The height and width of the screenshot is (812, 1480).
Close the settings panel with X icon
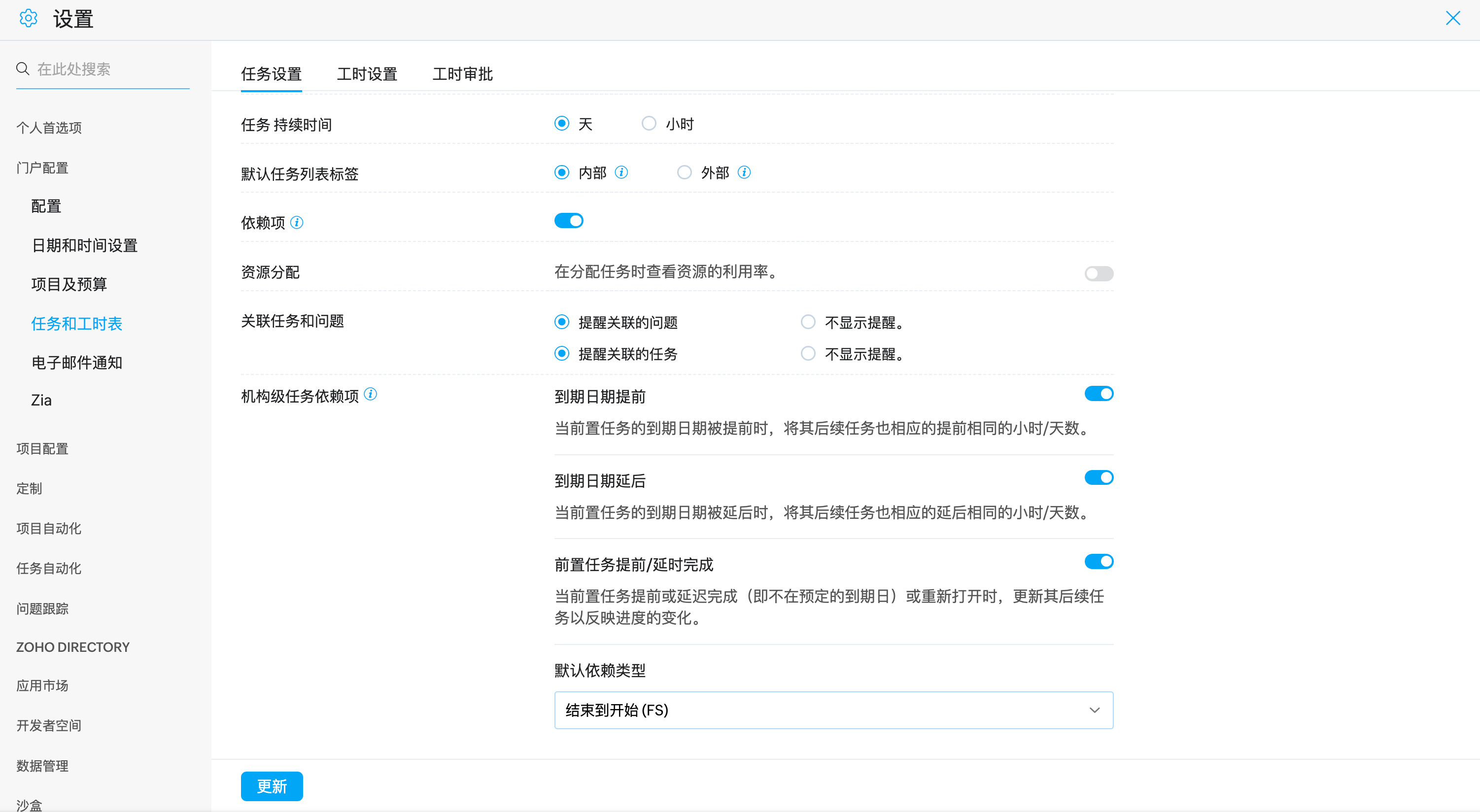1452,18
